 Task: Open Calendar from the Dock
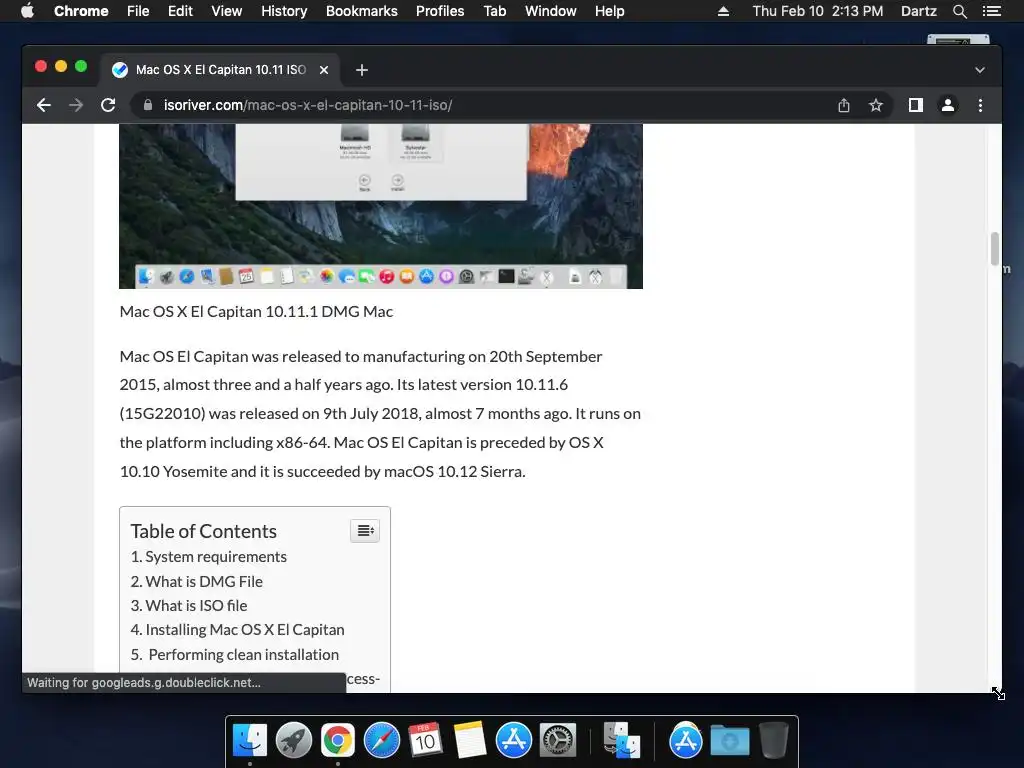click(425, 740)
